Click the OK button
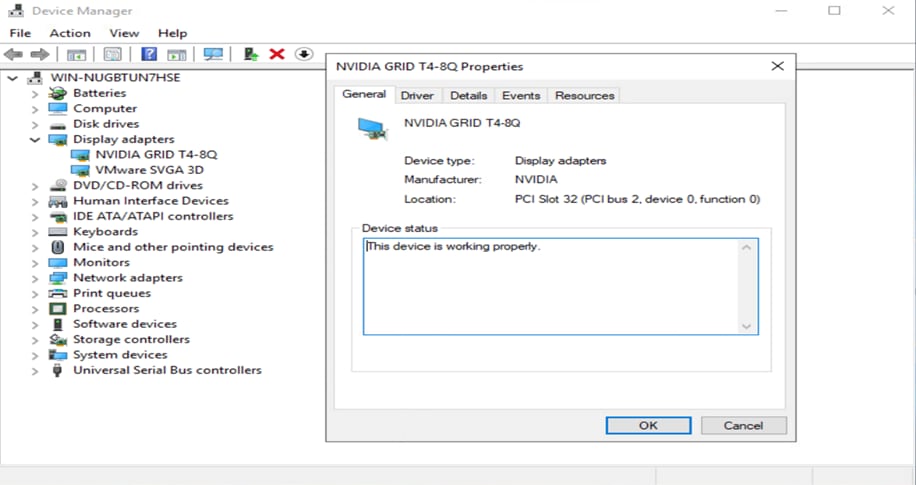Screen dimensions: 916x485 648,425
